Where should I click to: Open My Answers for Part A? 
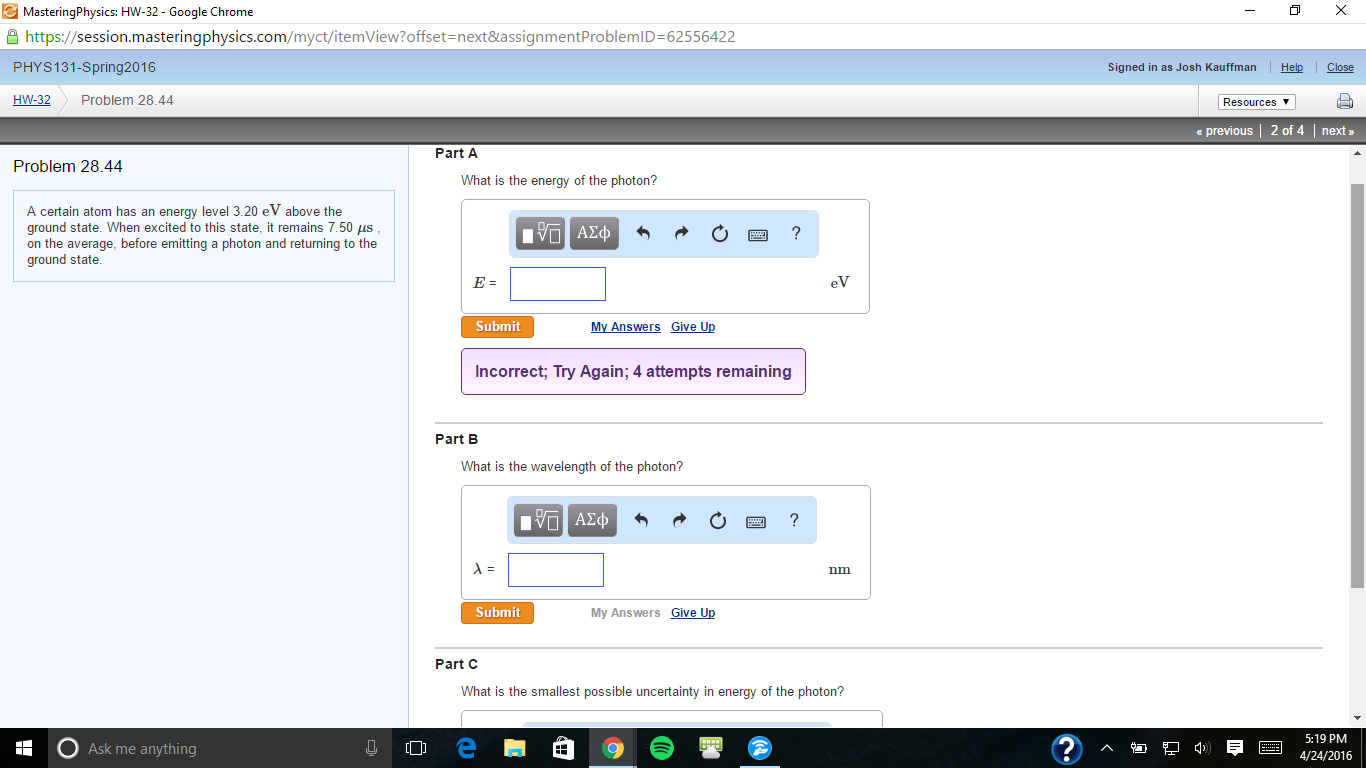pyautogui.click(x=625, y=326)
